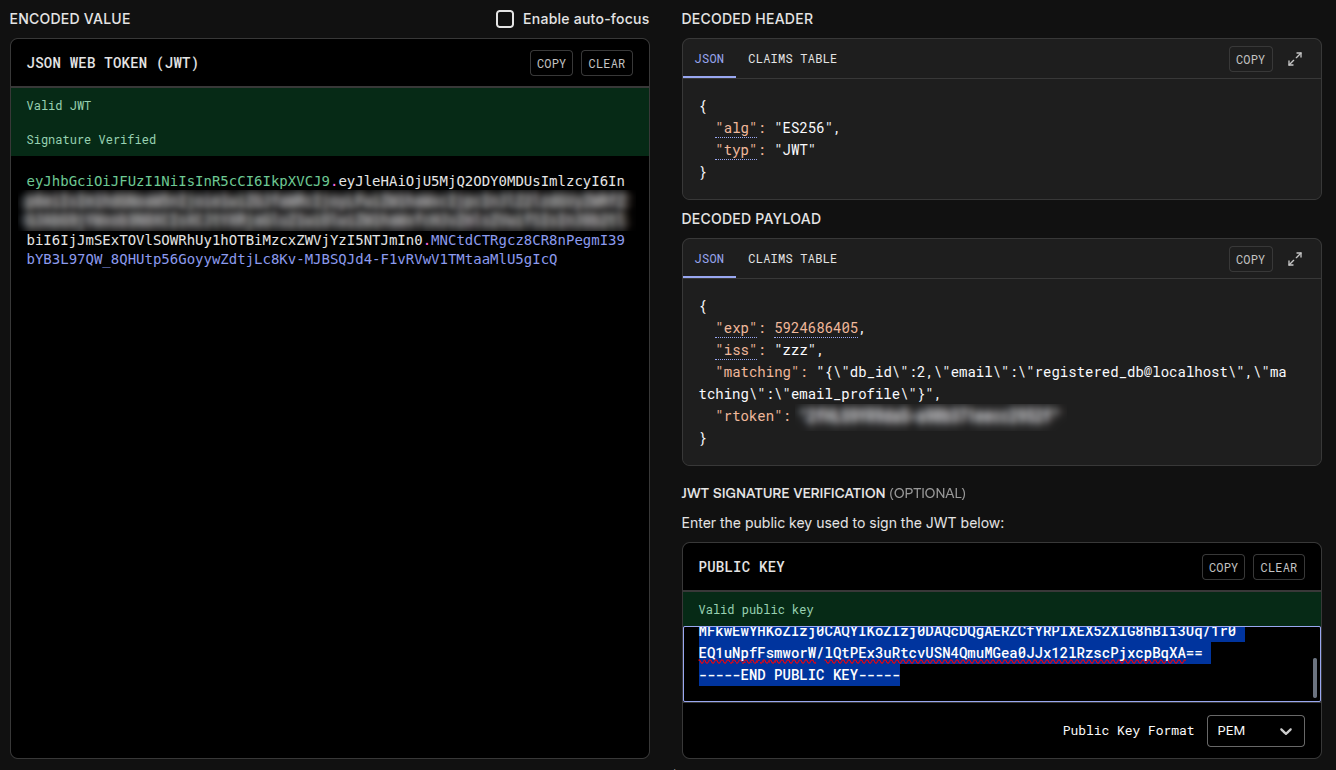This screenshot has width=1336, height=770.
Task: Copy the JSON Web Token value
Action: (x=551, y=63)
